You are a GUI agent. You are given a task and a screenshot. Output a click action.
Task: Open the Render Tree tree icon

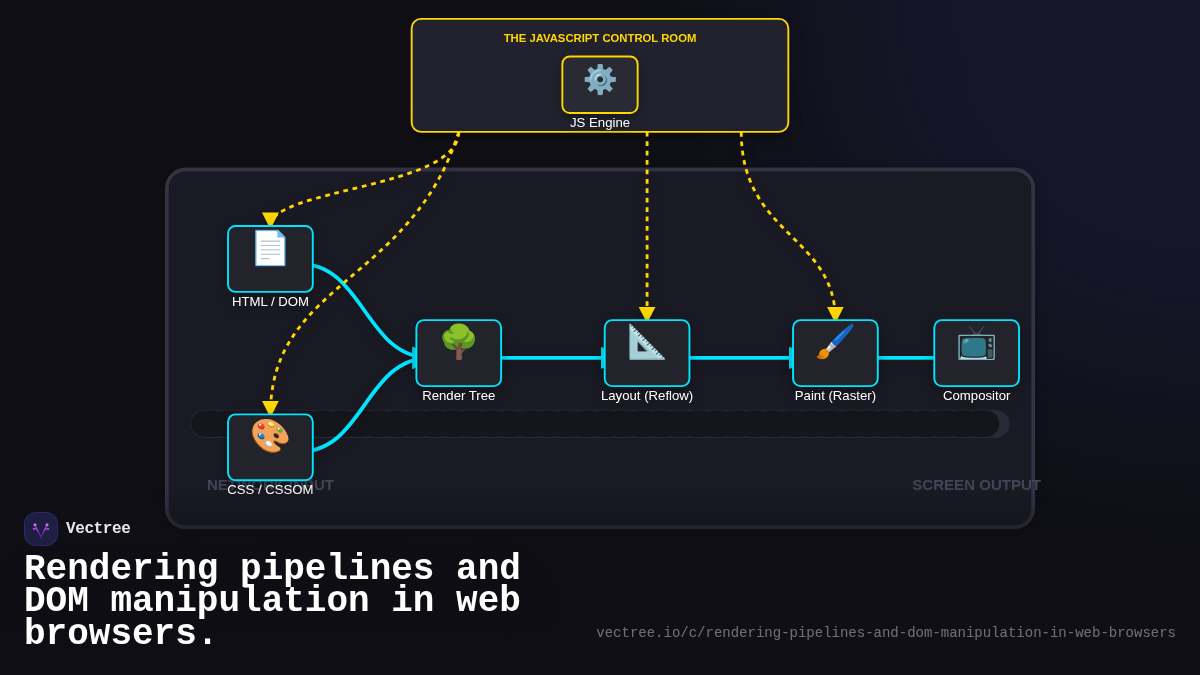coord(458,352)
